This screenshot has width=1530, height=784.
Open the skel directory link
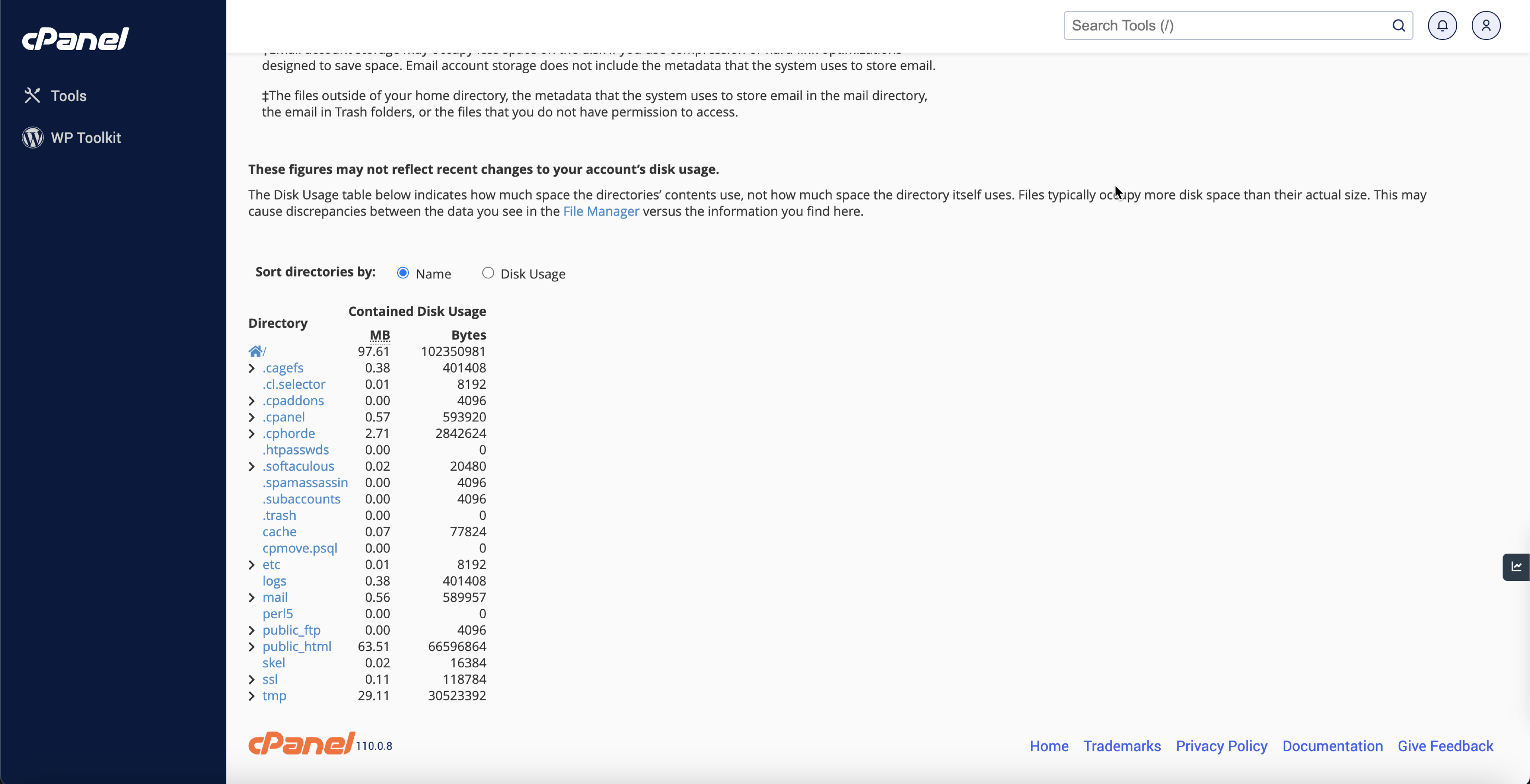pyautogui.click(x=274, y=663)
